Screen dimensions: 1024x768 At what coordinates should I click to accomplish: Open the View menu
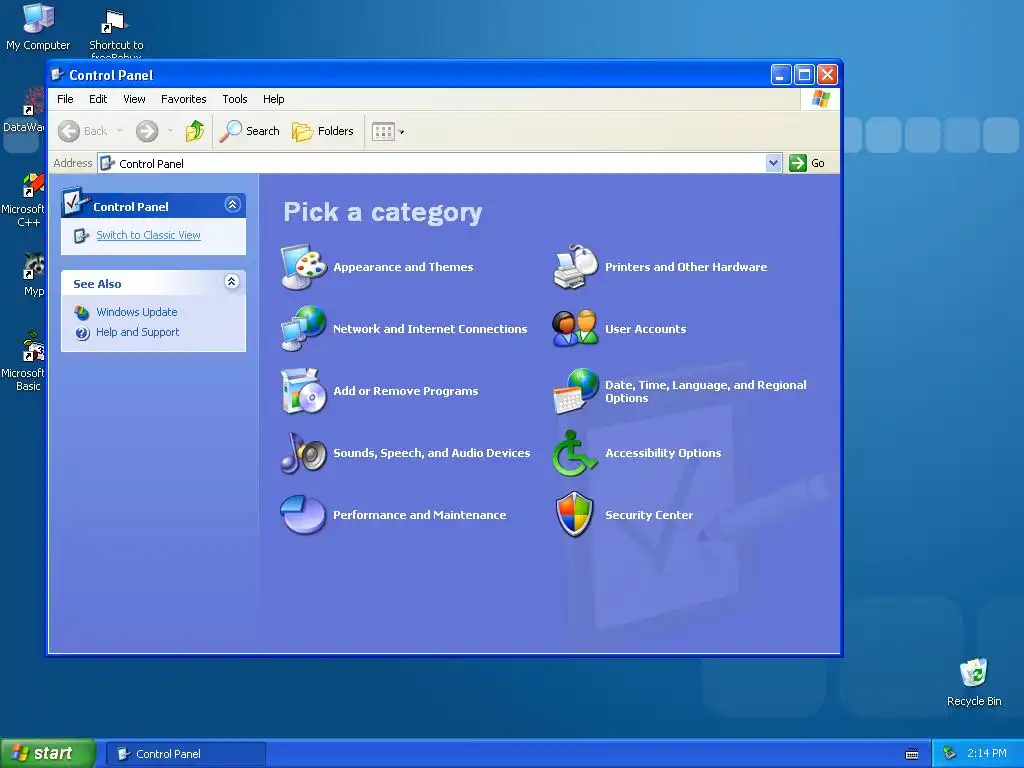tap(135, 99)
